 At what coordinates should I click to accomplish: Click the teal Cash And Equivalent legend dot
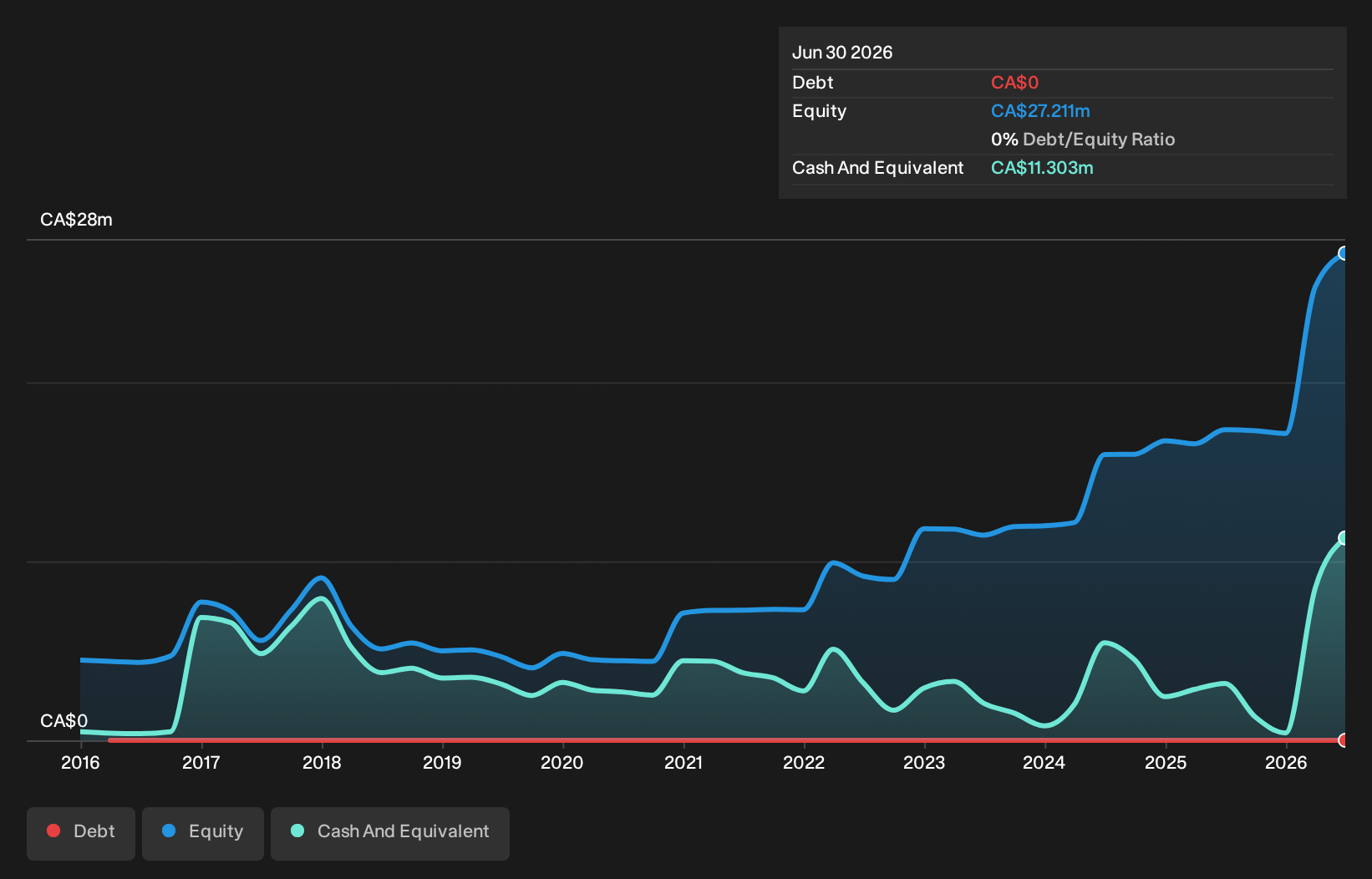point(297,831)
